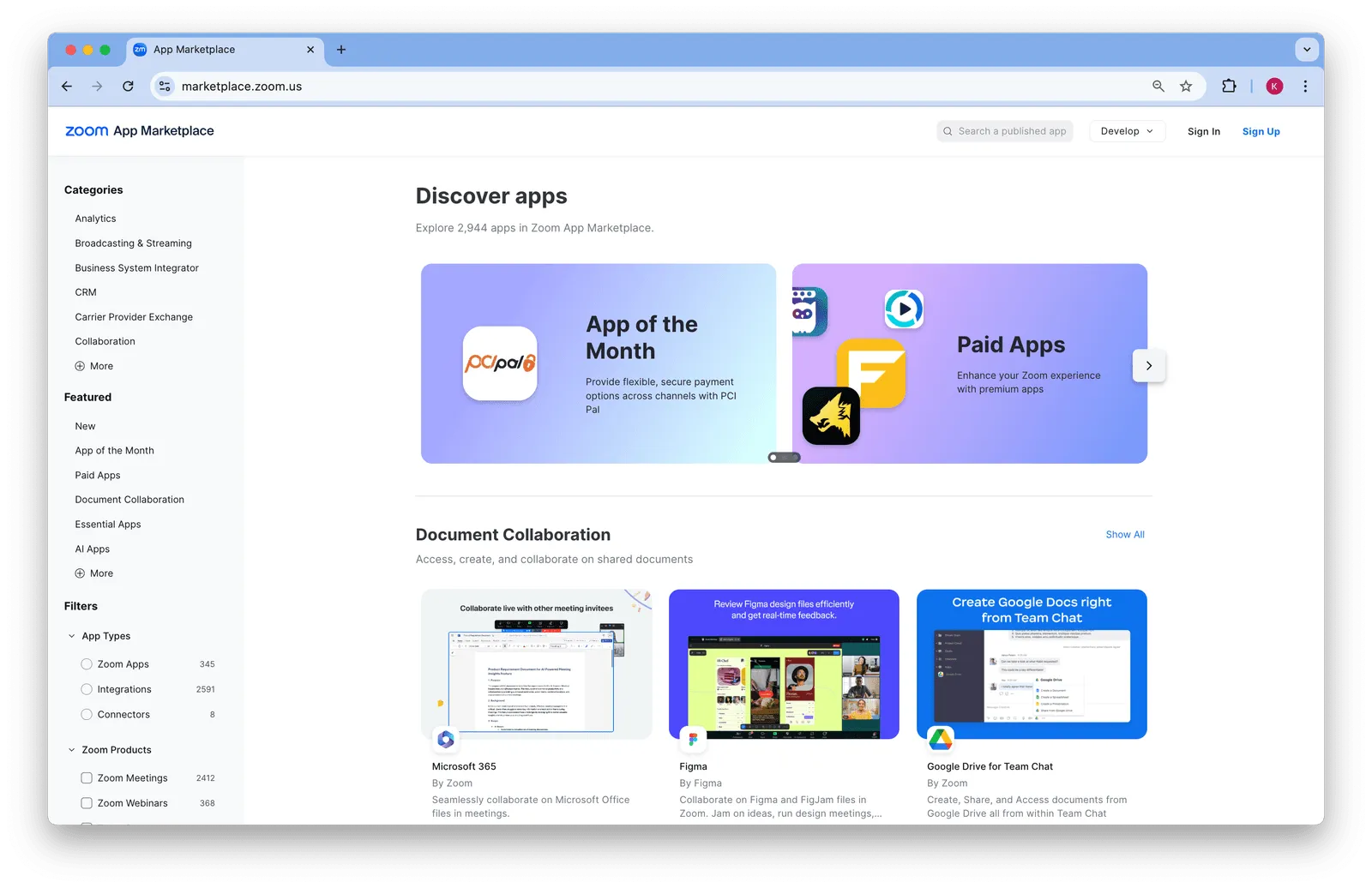The width and height of the screenshot is (1372, 888).
Task: Close the App Marketplace tab
Action: click(x=310, y=50)
